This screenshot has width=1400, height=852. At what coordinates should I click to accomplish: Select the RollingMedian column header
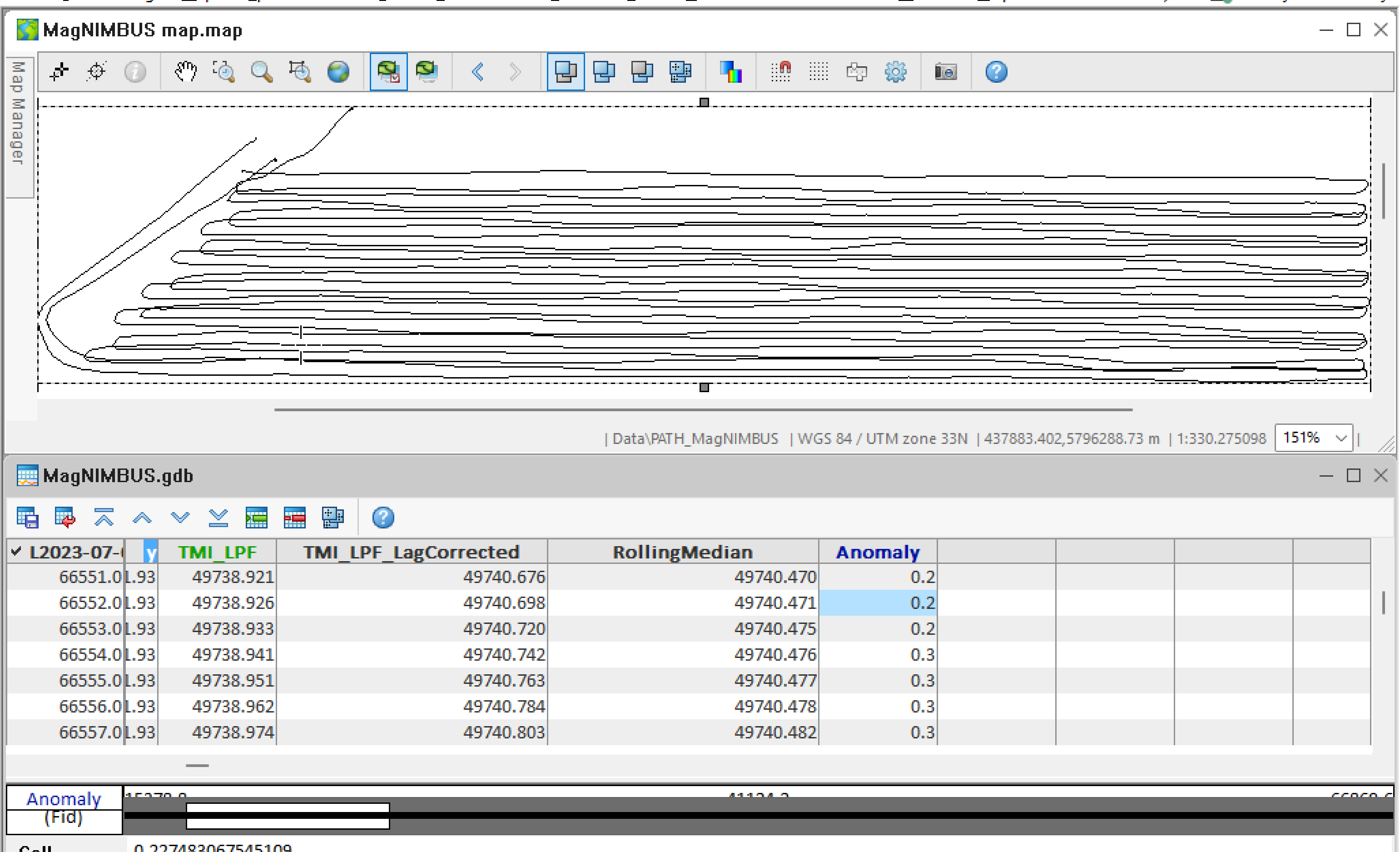click(x=682, y=551)
